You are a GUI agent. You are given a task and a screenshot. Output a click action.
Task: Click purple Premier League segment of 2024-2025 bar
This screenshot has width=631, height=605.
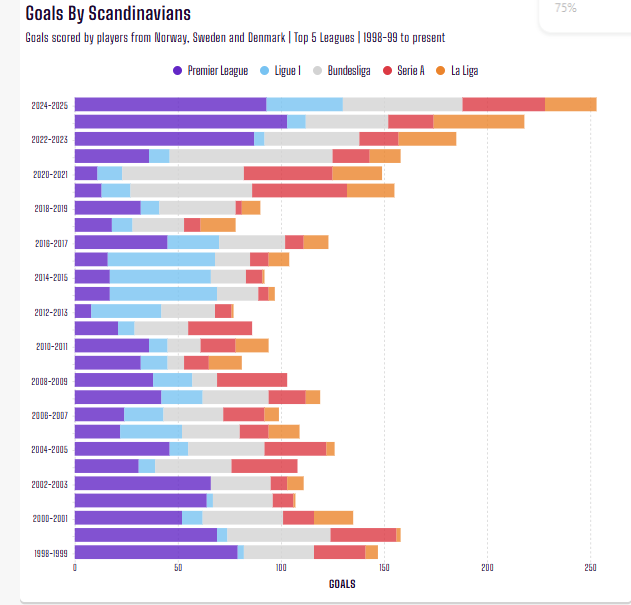[170, 105]
